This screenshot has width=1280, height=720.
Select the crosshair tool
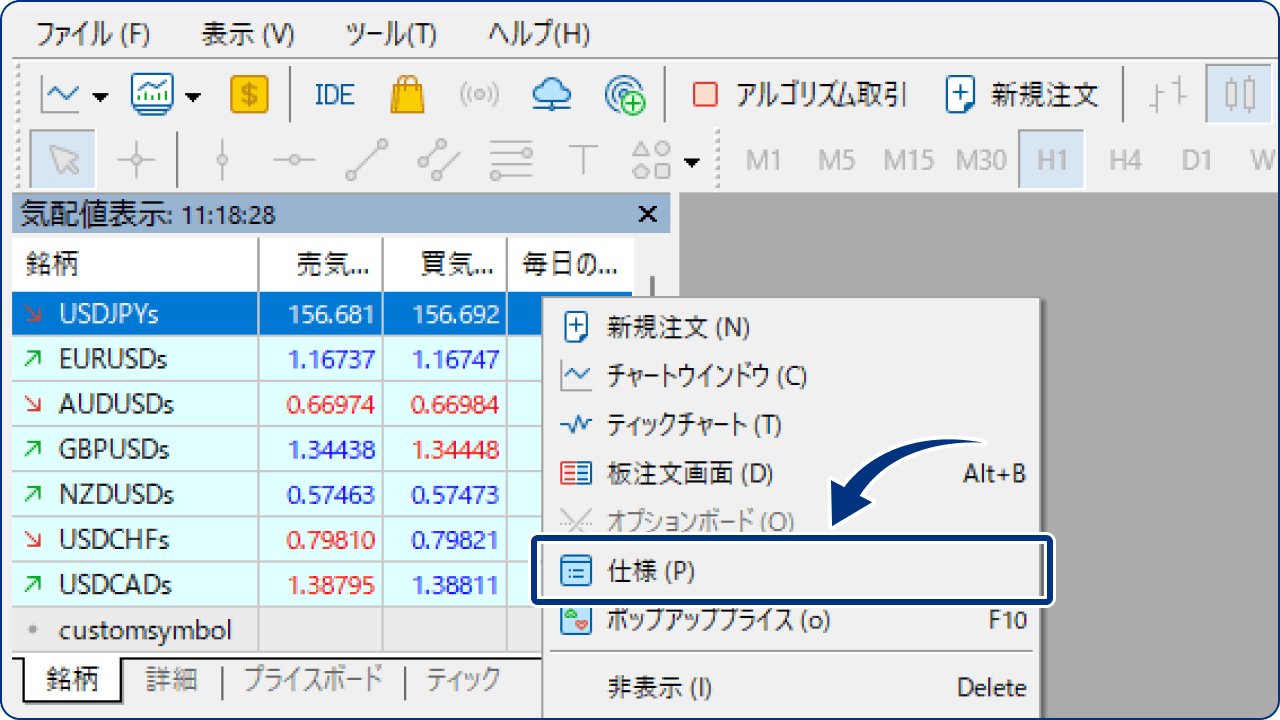(135, 159)
